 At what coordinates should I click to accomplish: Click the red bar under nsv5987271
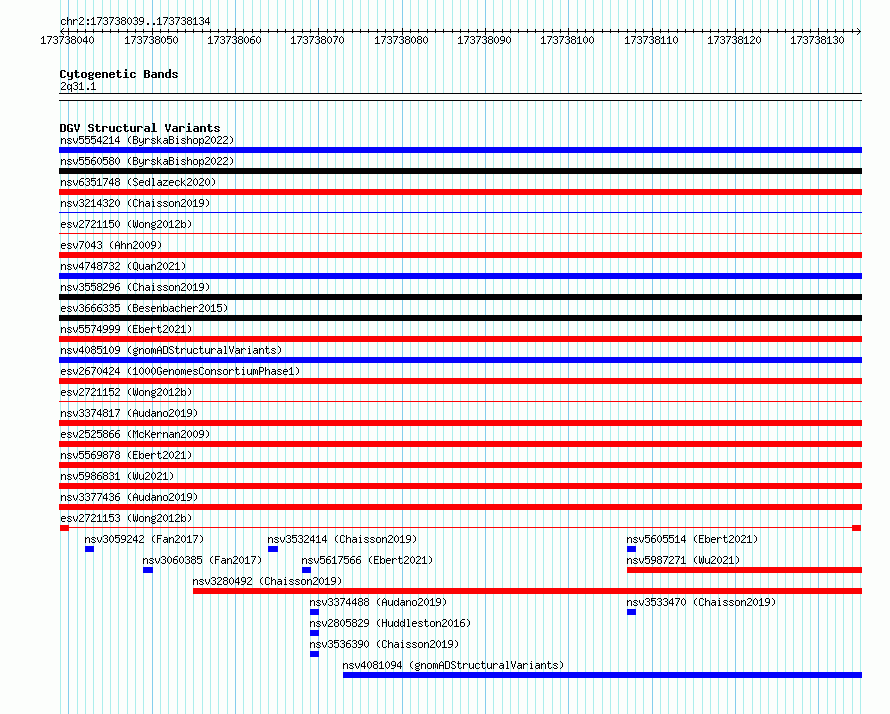744,570
